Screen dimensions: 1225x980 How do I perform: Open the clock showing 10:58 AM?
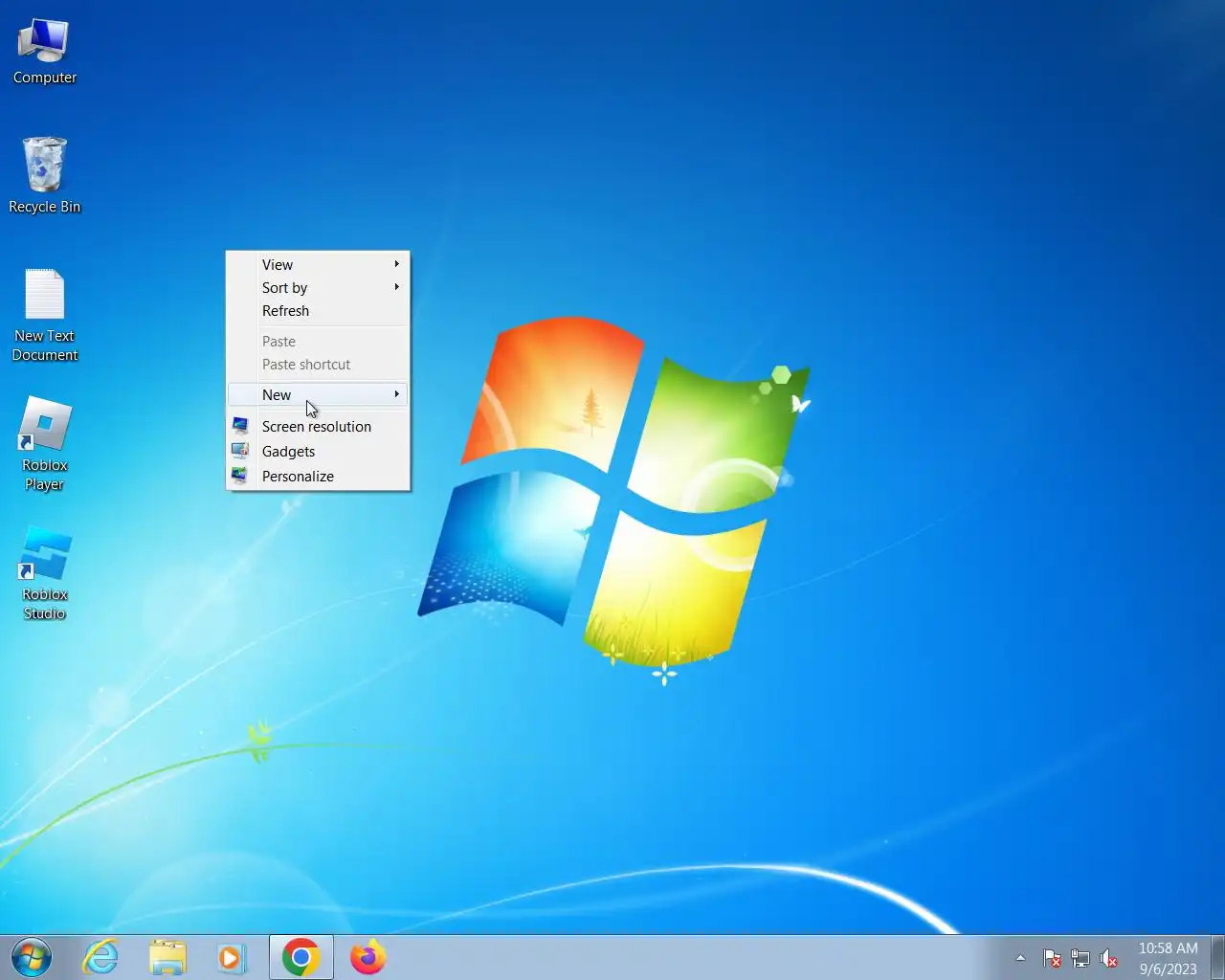(x=1168, y=958)
